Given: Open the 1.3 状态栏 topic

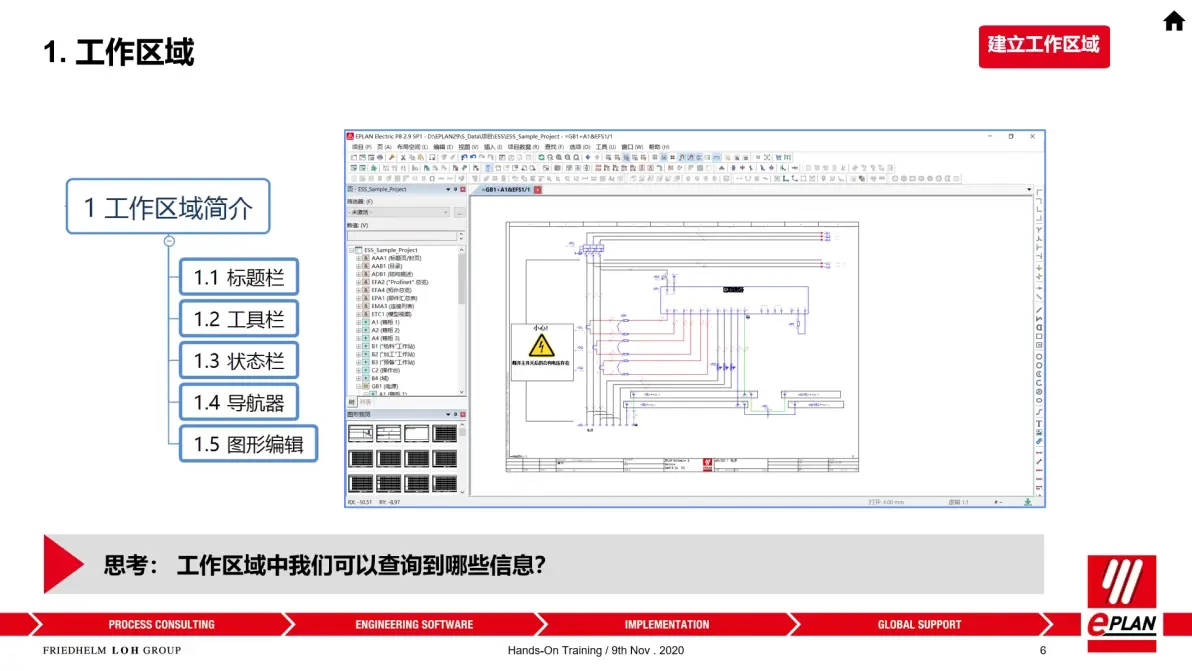Looking at the screenshot, I should coord(239,360).
